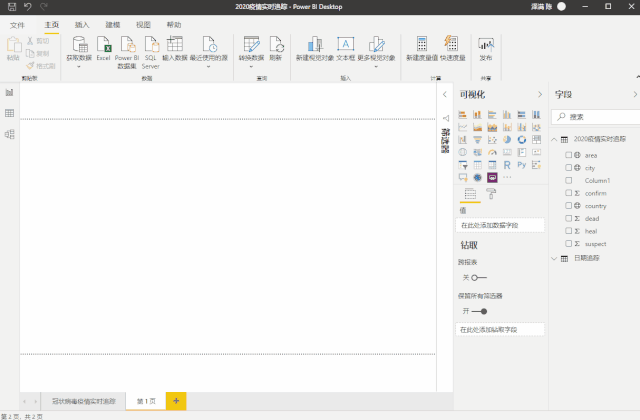Collapse the 字段 pane chevron
This screenshot has height=420, width=640.
635,95
